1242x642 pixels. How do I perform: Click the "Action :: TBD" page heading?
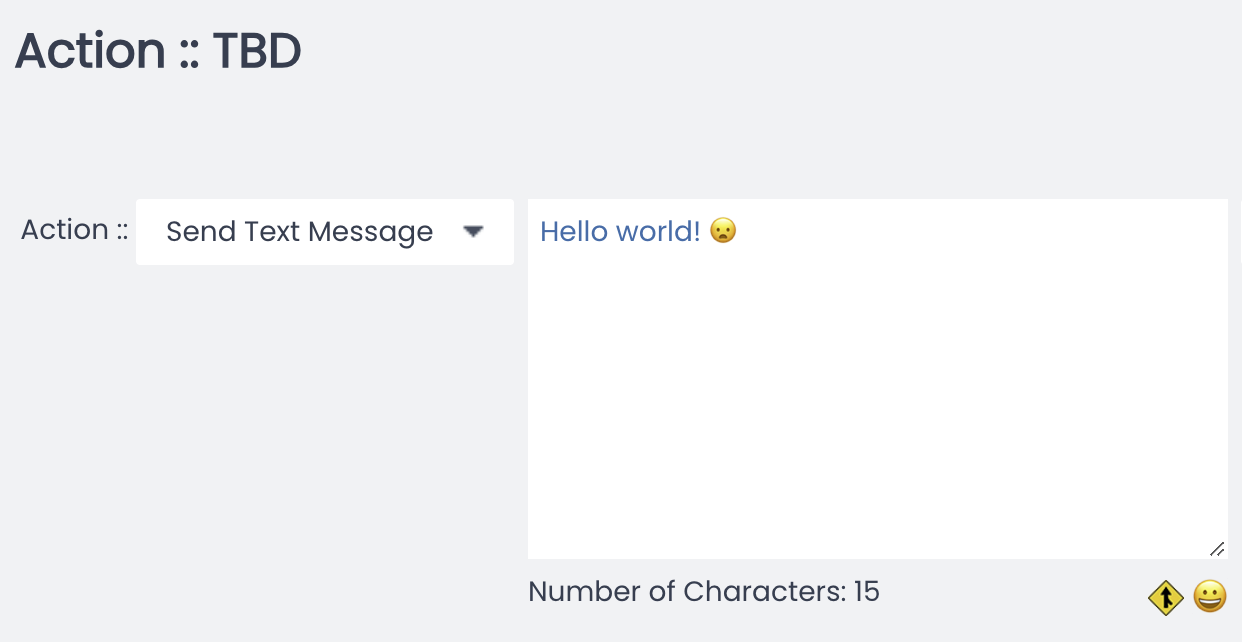coord(158,51)
